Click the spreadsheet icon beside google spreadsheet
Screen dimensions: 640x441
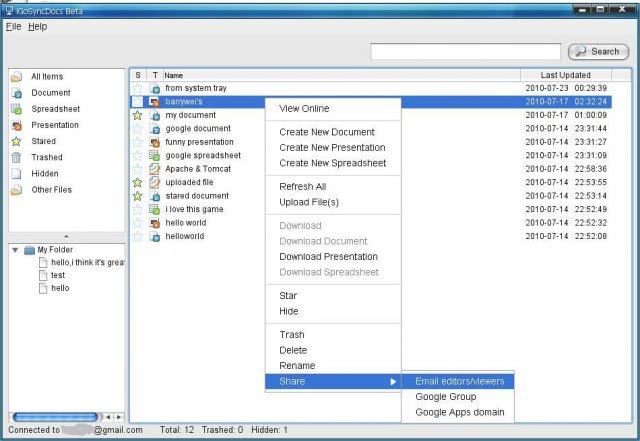[155, 156]
